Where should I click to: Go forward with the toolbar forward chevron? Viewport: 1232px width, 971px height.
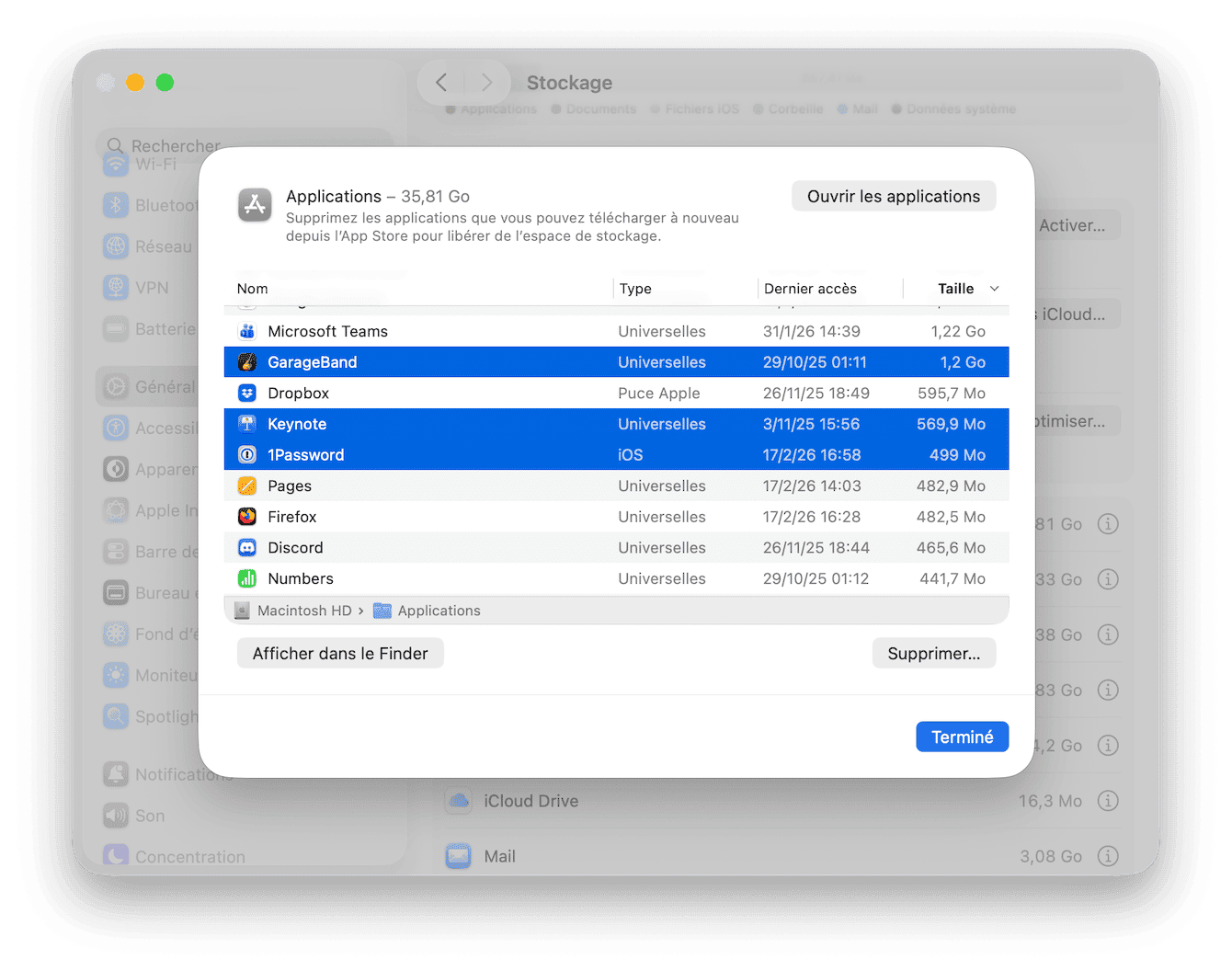point(487,83)
